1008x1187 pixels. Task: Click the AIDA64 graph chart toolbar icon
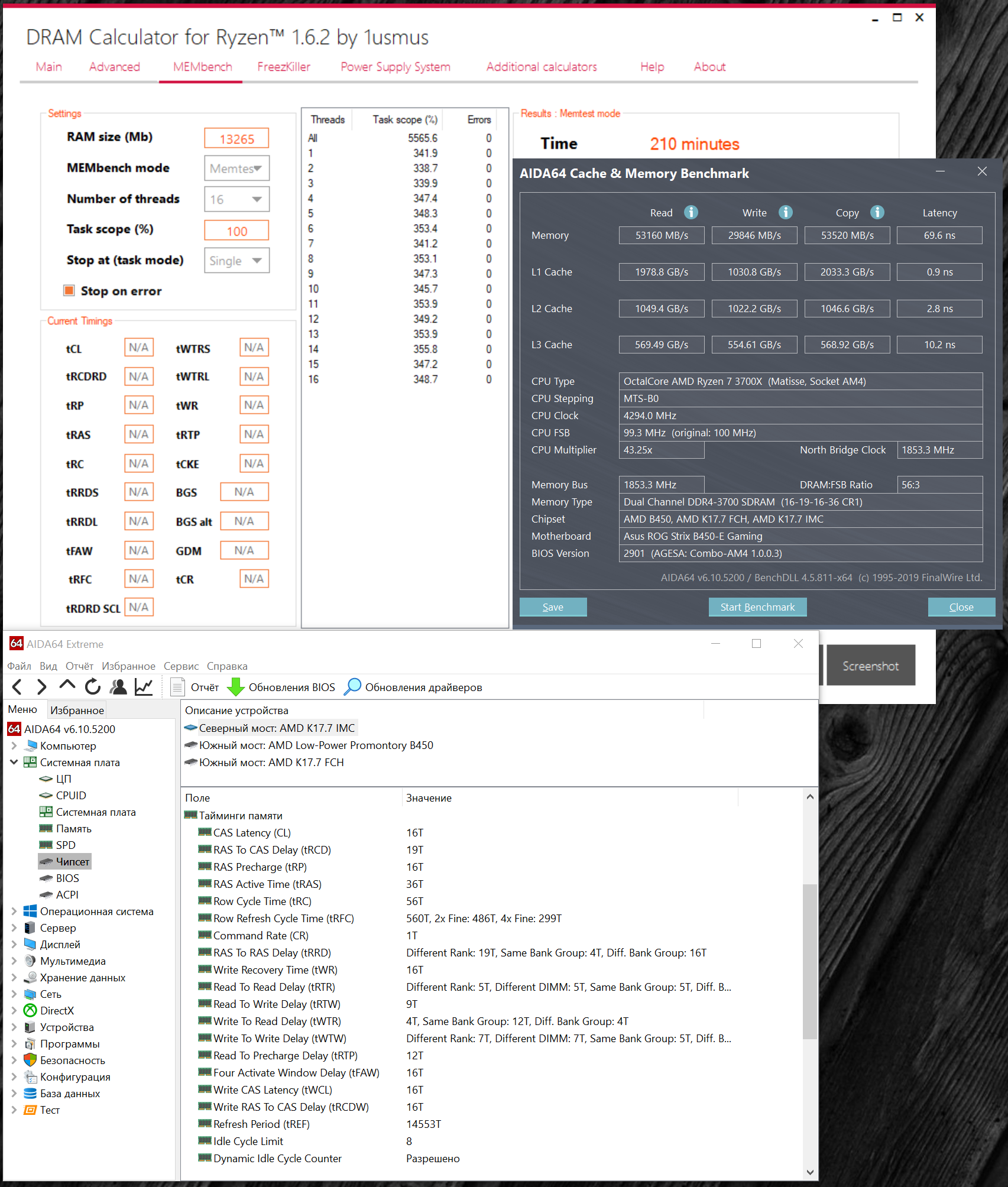pos(144,687)
